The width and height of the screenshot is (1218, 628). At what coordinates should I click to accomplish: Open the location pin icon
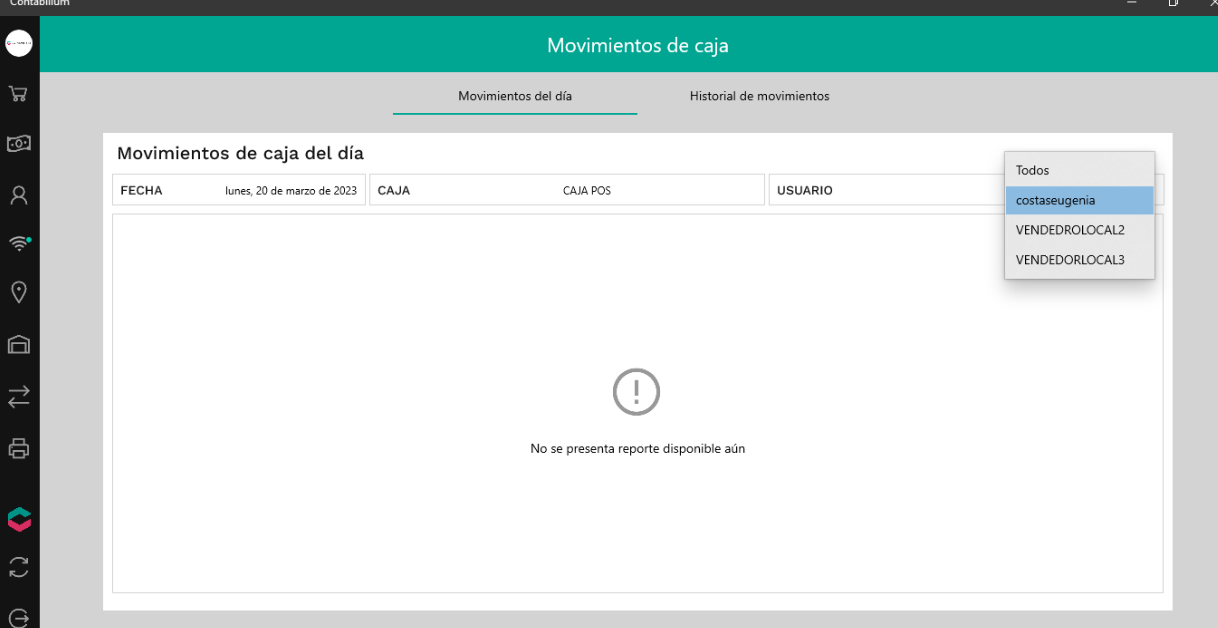click(x=19, y=292)
